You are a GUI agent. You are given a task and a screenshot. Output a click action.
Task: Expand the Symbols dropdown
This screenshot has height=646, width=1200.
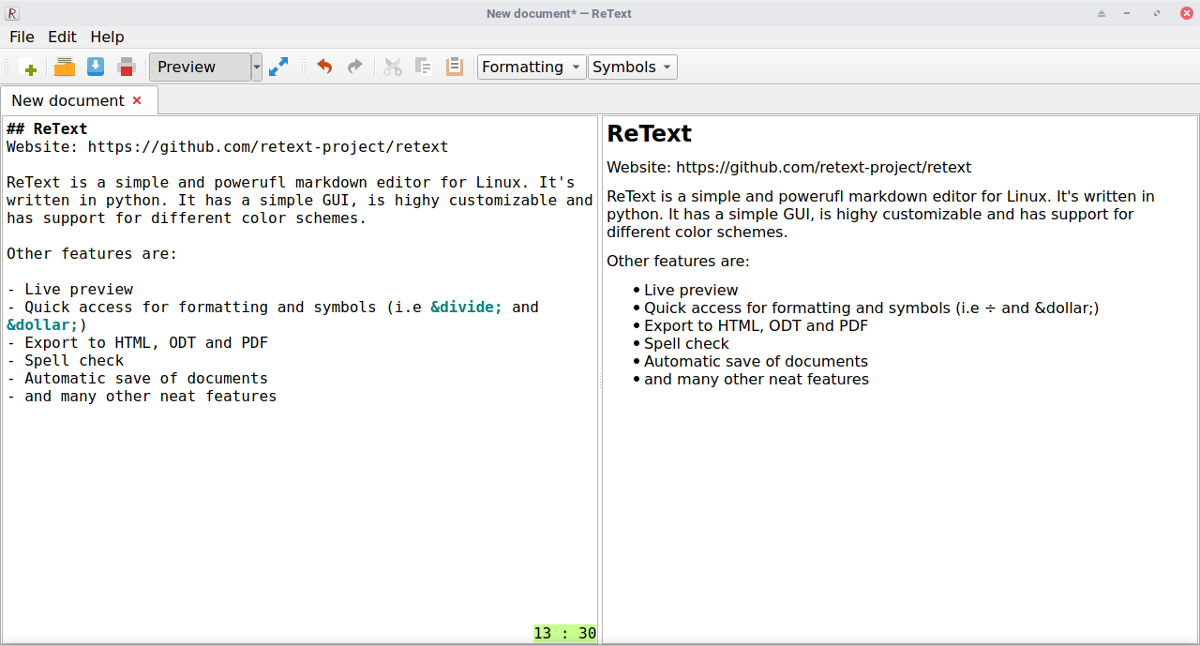[x=633, y=67]
